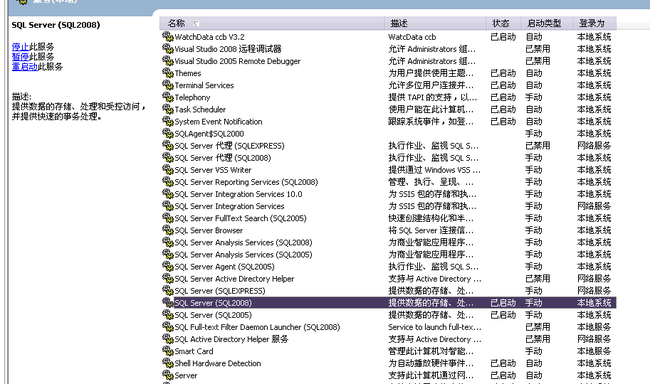Click 已启动 status in the Telephony row
Viewport: 650px width, 384px height.
(503, 97)
